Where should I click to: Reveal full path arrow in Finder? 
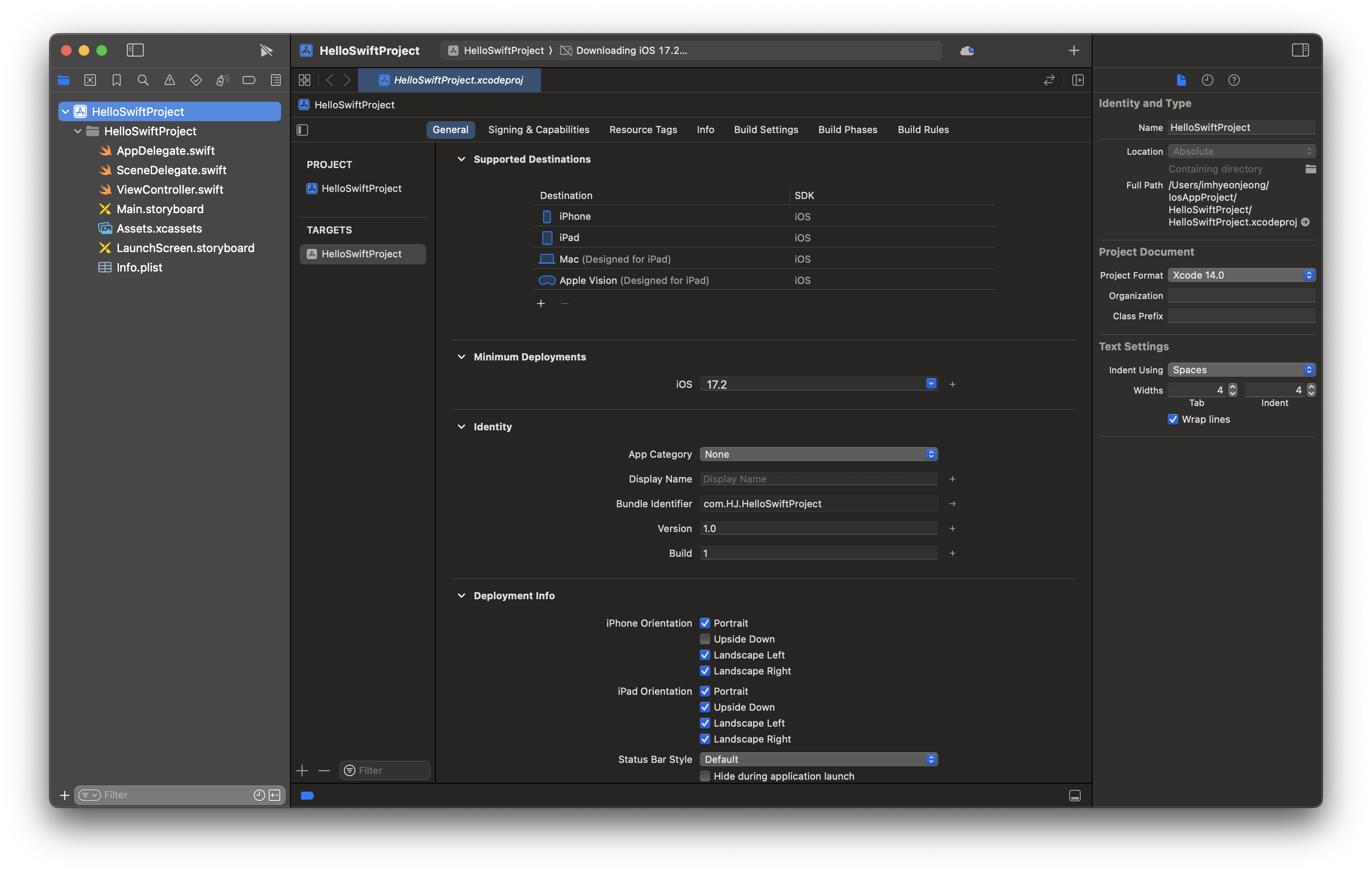[x=1305, y=222]
